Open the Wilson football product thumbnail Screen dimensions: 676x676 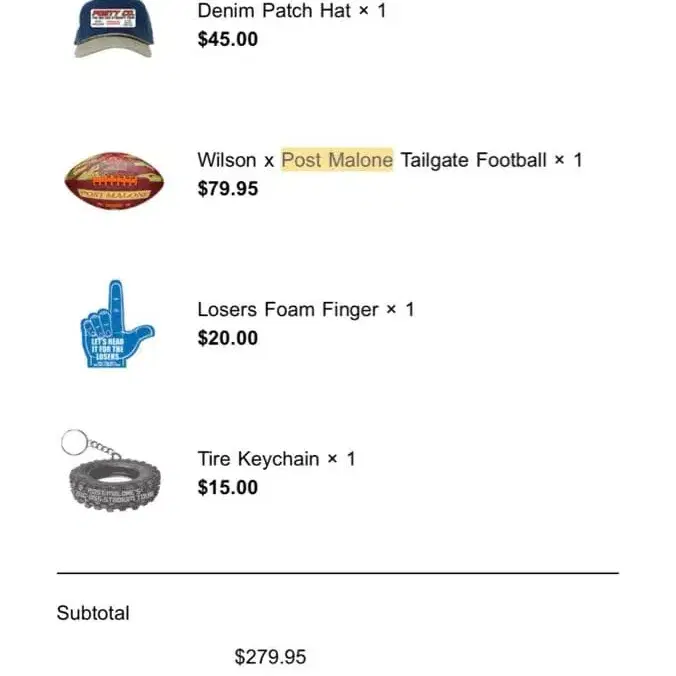114,179
